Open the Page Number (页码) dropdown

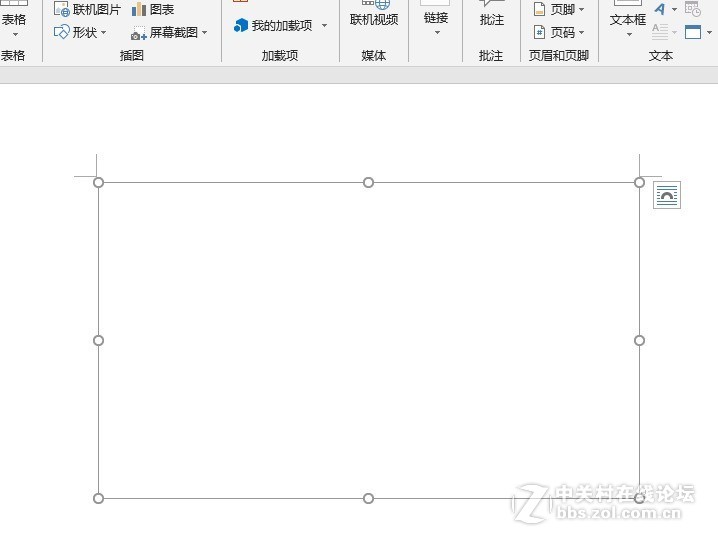(x=559, y=32)
